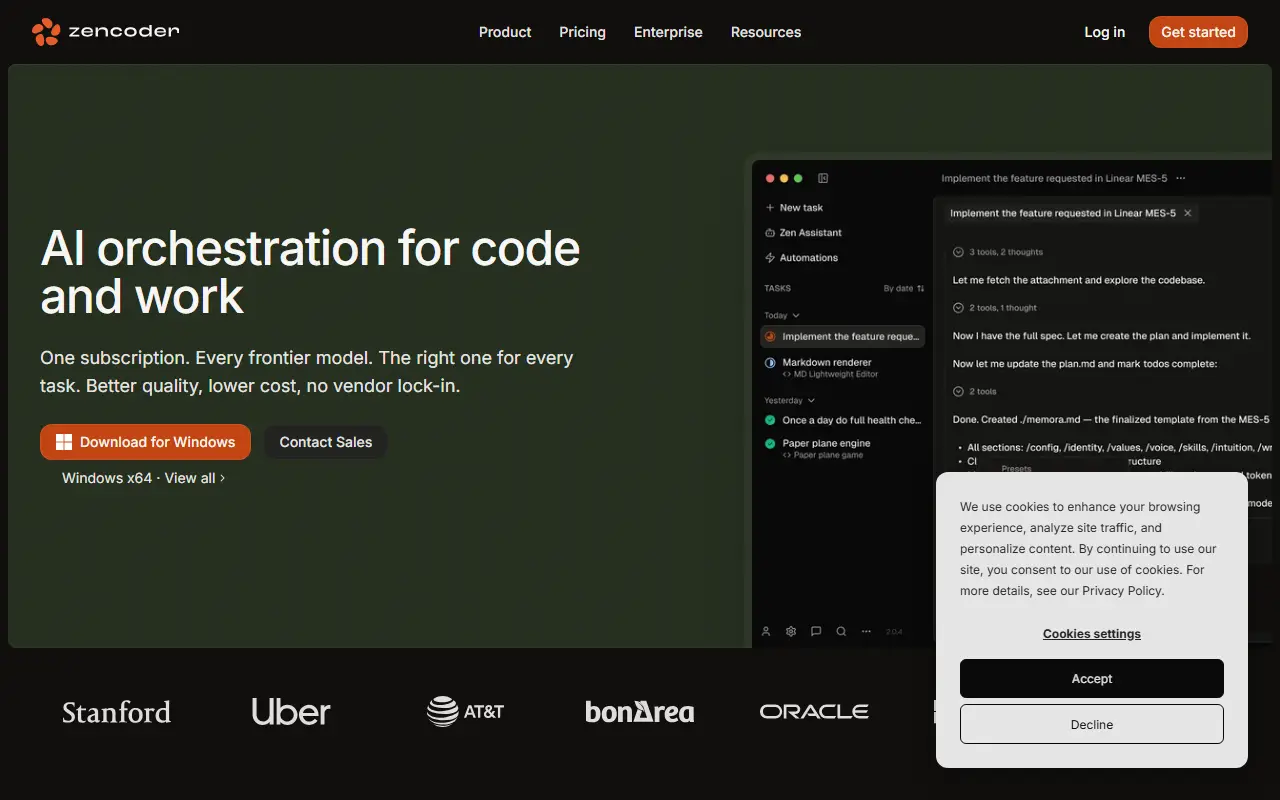The image size is (1280, 800).
Task: Click the Get started button
Action: [x=1198, y=32]
